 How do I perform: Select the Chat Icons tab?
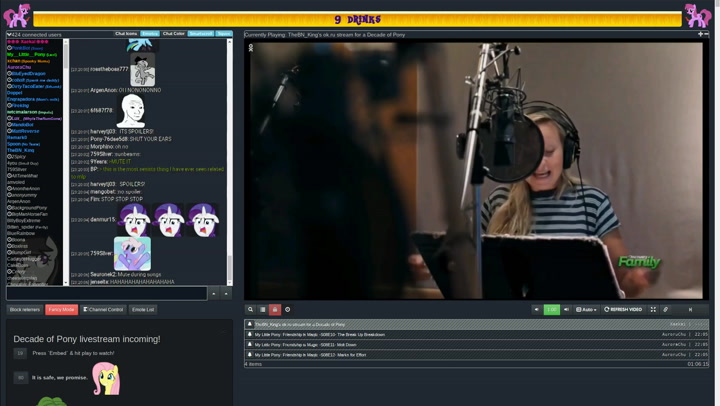point(126,34)
